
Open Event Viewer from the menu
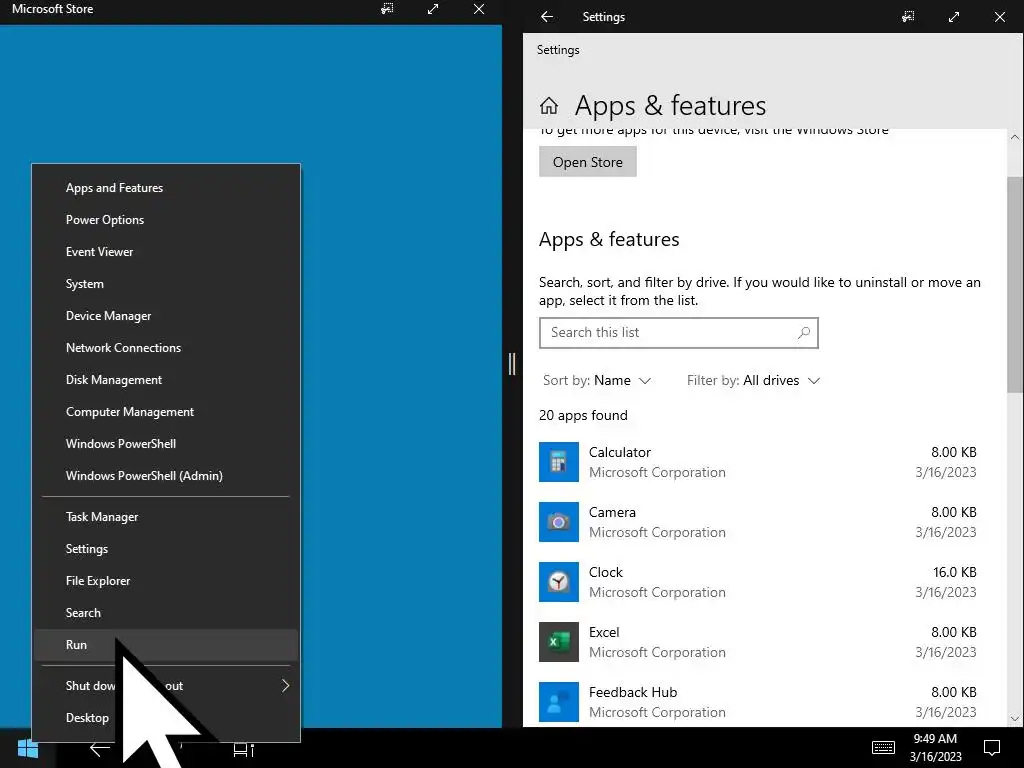(x=167, y=252)
